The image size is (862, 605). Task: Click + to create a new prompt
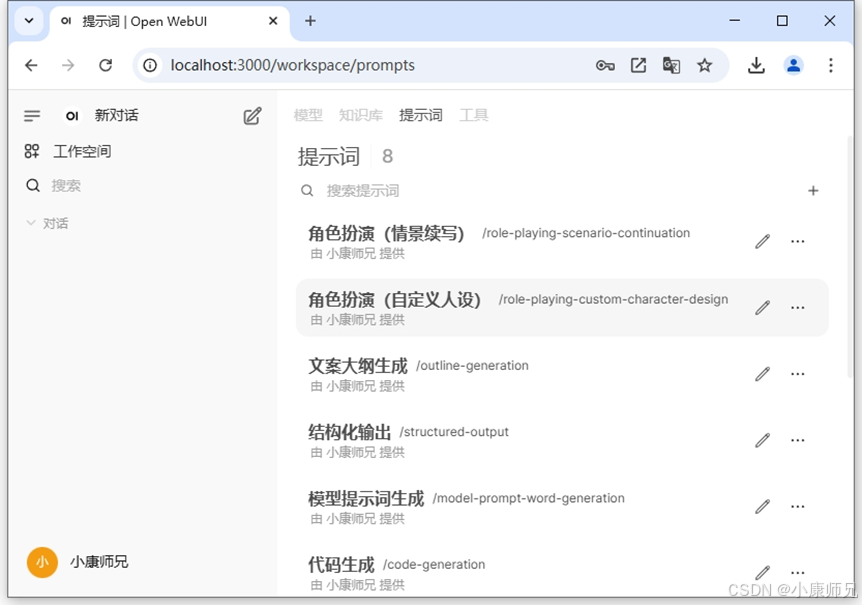813,190
